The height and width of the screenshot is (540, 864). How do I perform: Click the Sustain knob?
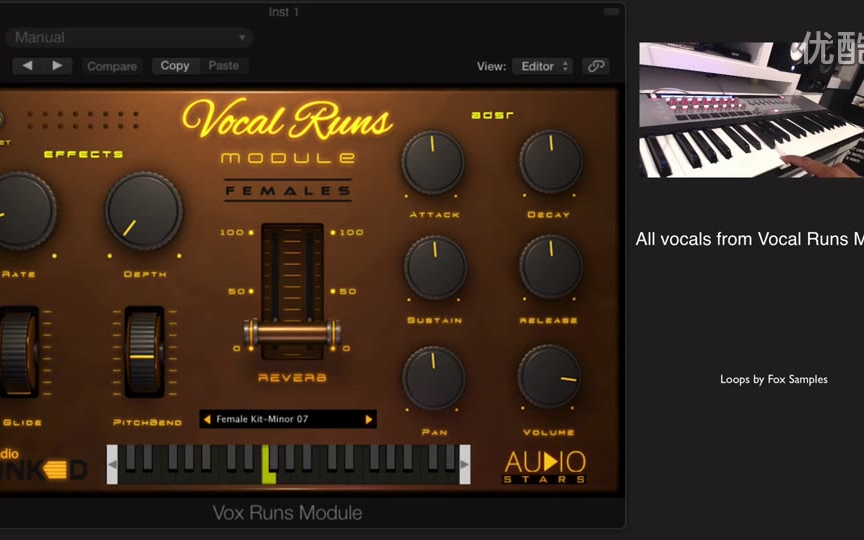coord(435,268)
